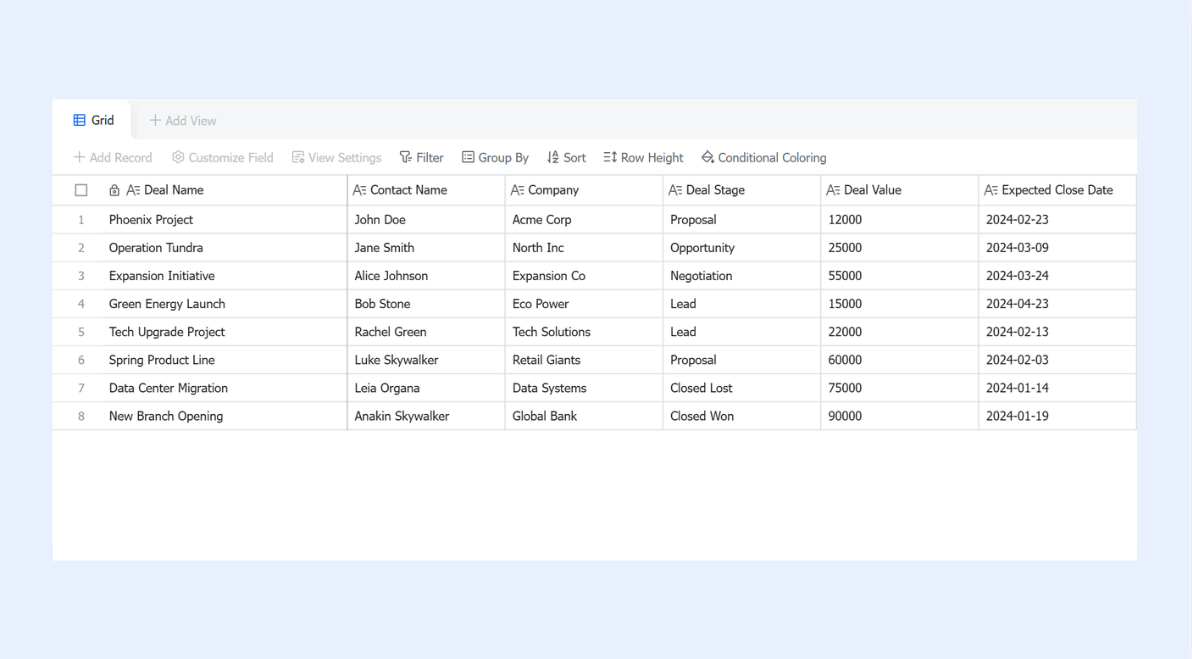
Task: Click the Alice Johnson contact cell
Action: pos(426,276)
